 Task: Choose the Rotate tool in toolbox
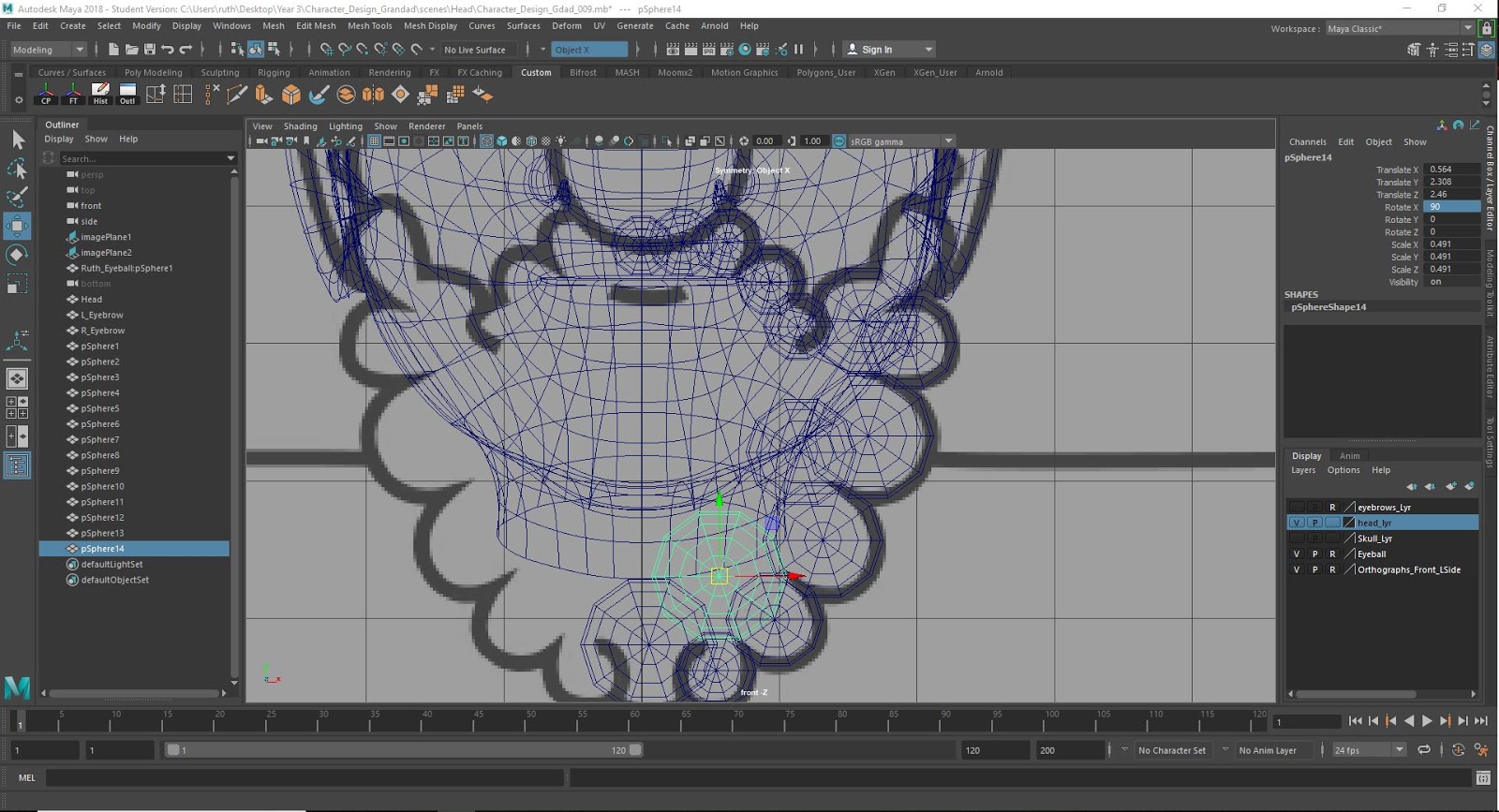17,255
